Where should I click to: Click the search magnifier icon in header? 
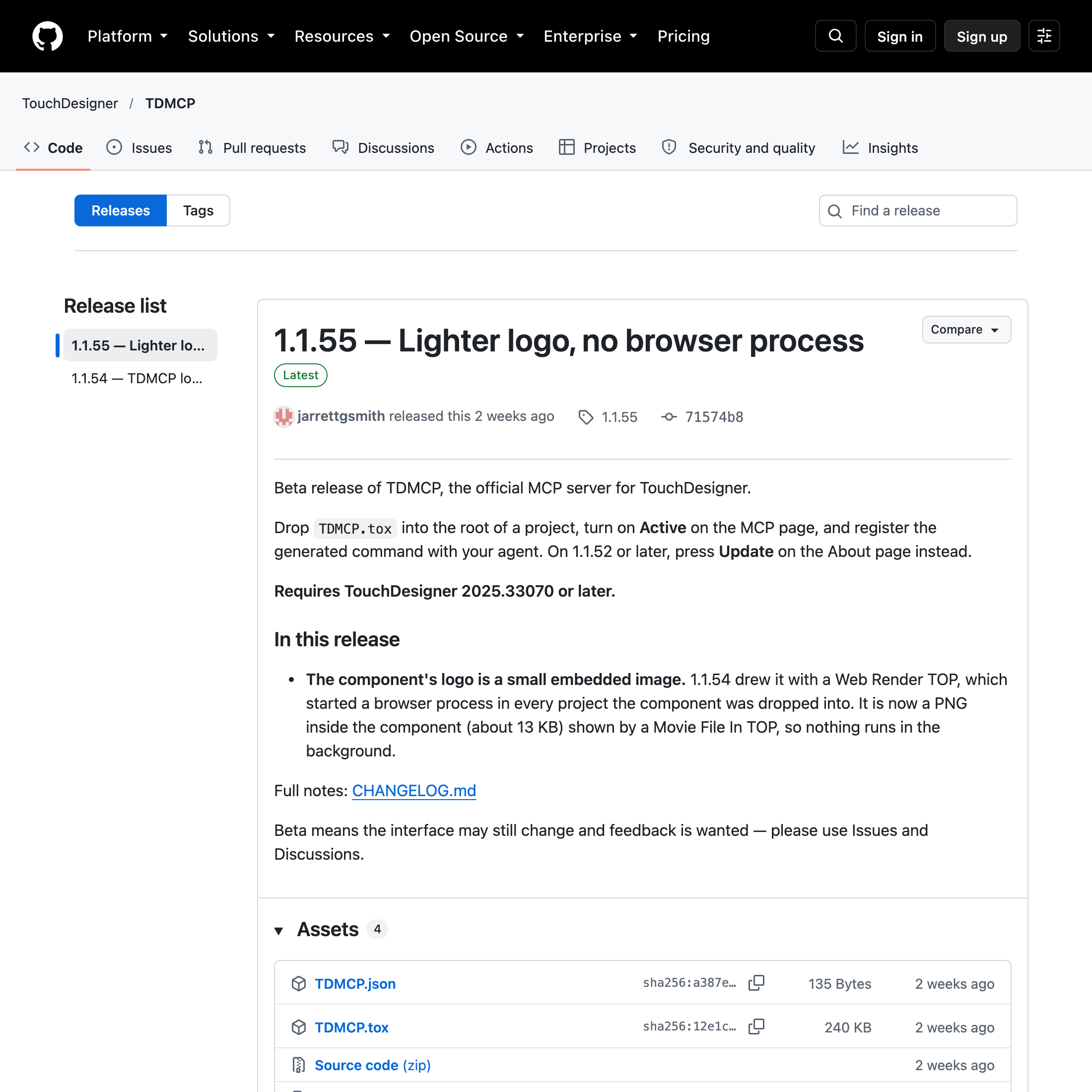[835, 36]
